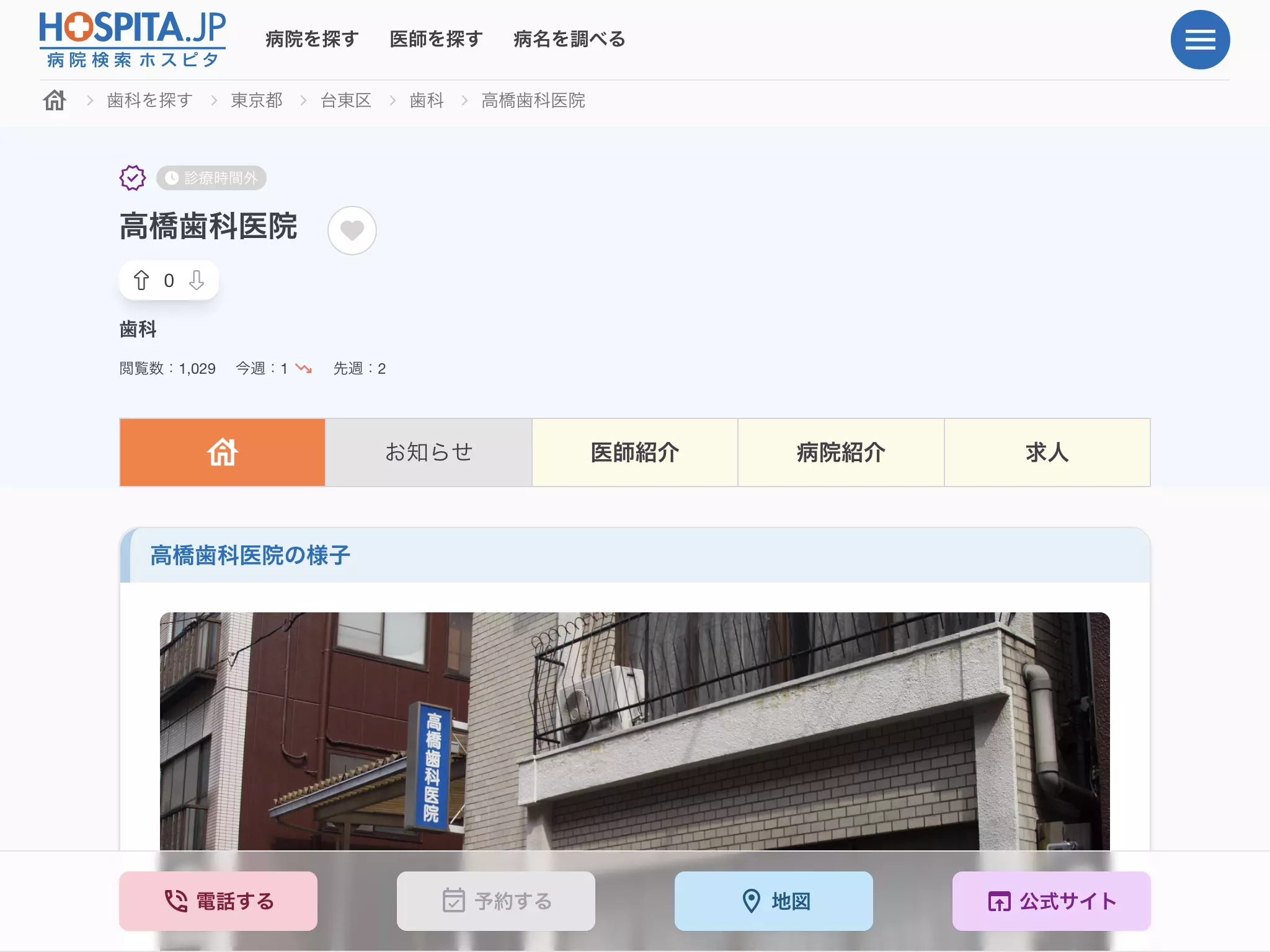Click 病名を調べる in top navigation
Image resolution: width=1270 pixels, height=952 pixels.
pos(569,39)
